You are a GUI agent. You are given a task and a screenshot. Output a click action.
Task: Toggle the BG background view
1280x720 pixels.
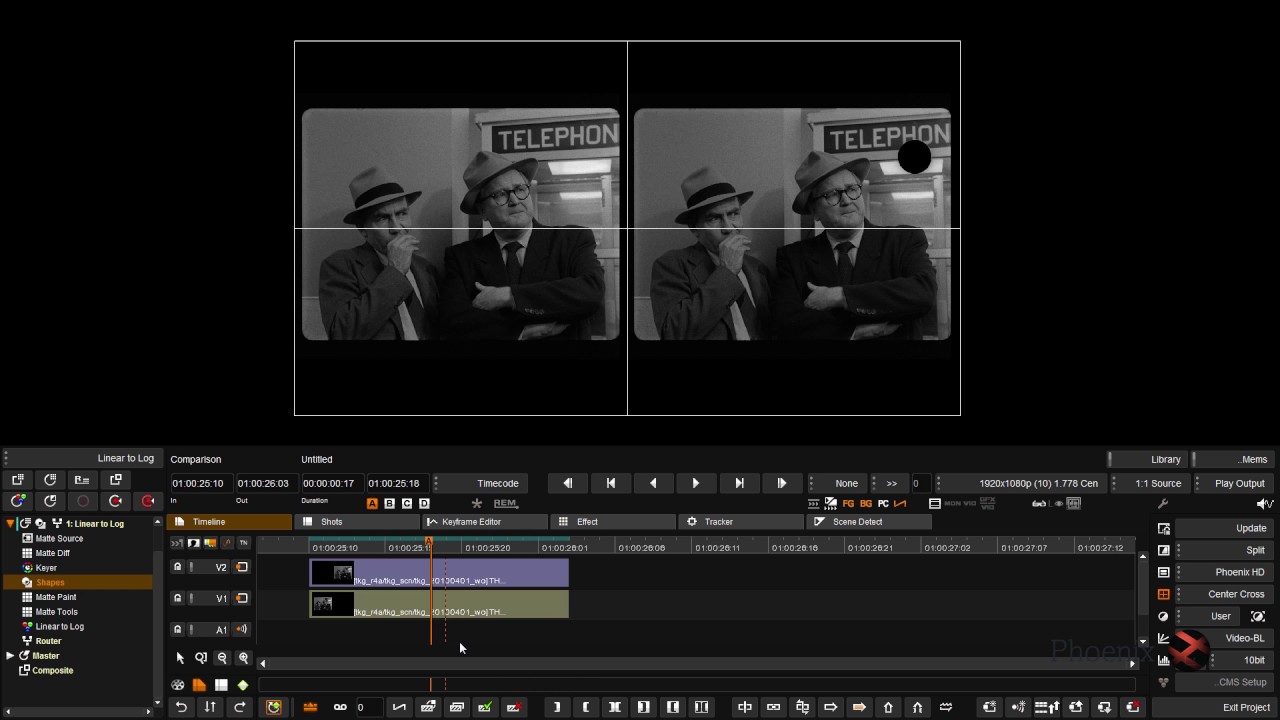pos(865,503)
